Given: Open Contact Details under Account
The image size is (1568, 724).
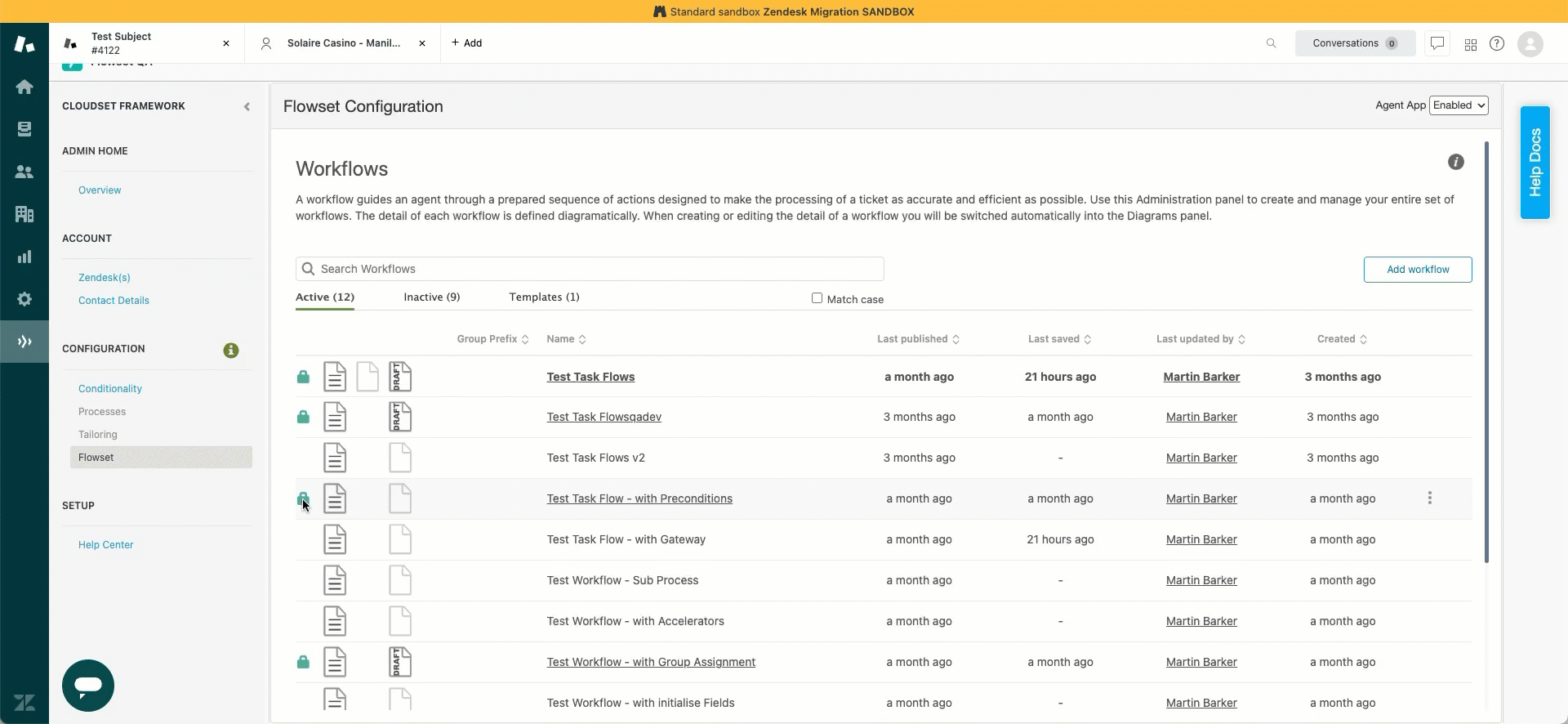Looking at the screenshot, I should click(x=114, y=301).
